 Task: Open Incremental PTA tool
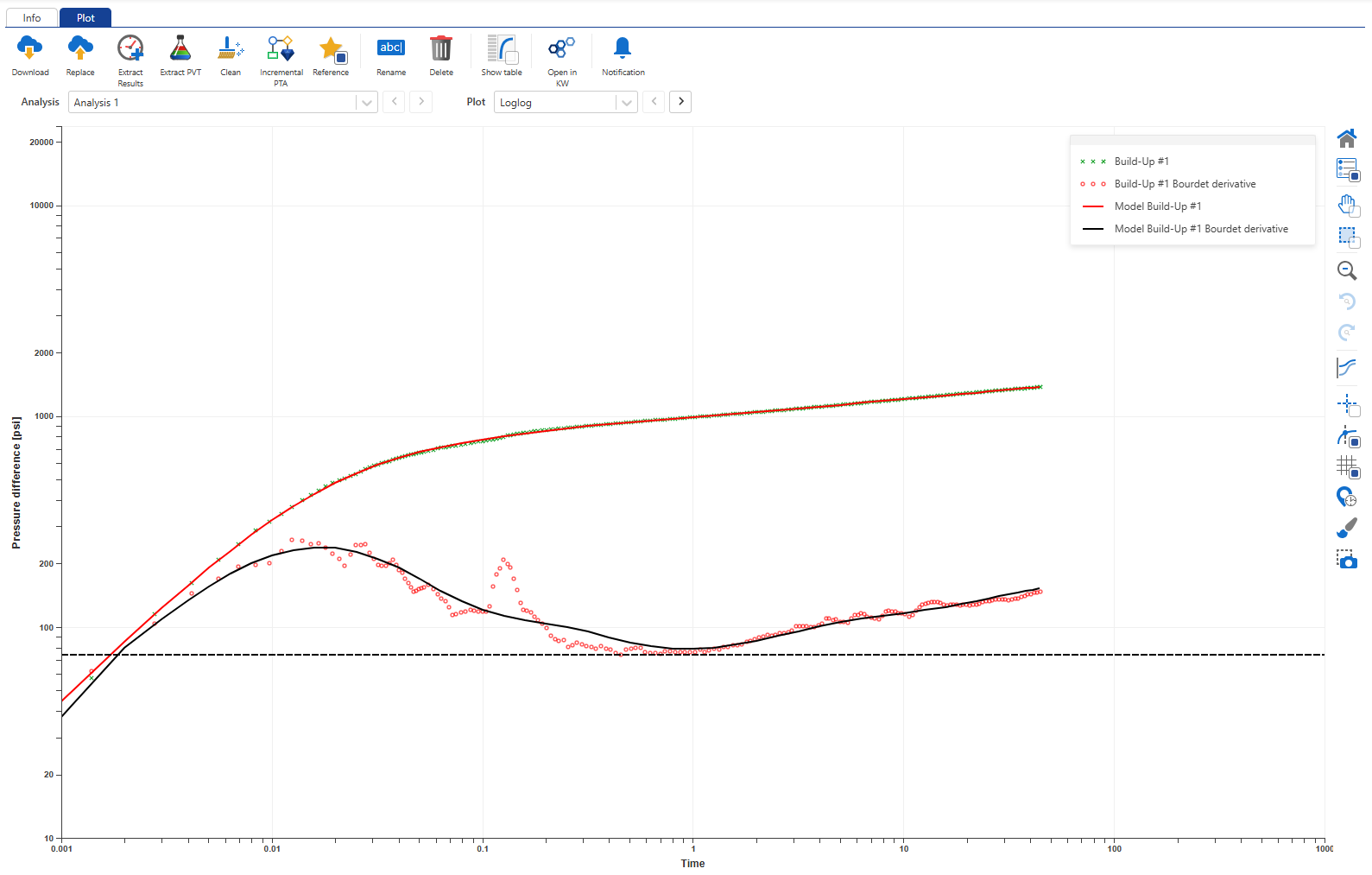(281, 49)
